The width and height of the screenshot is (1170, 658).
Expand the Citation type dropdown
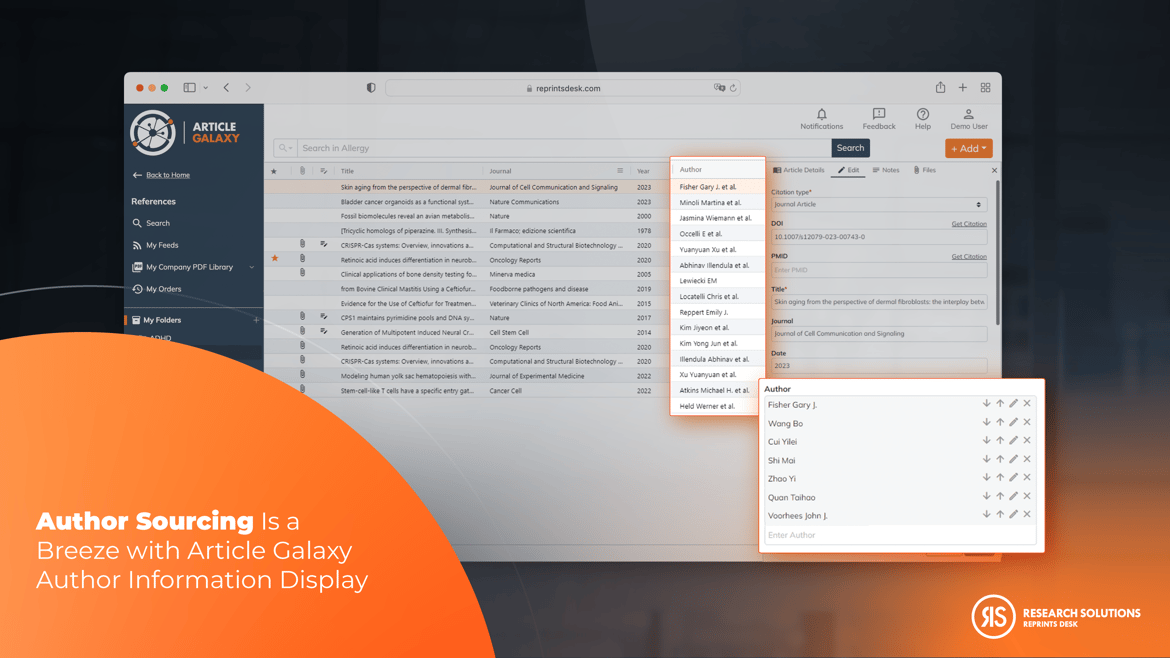tap(878, 204)
